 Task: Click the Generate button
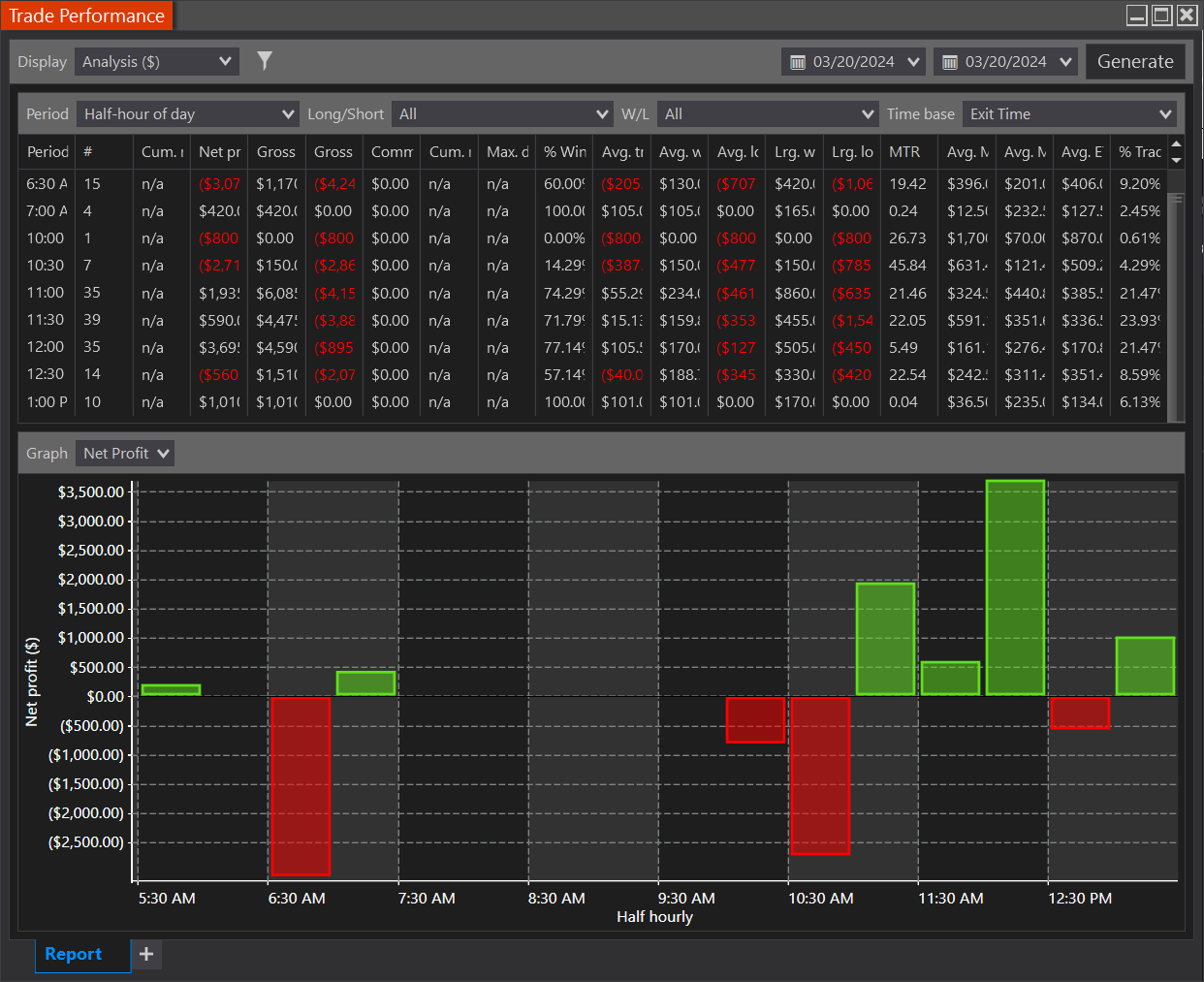[x=1135, y=61]
